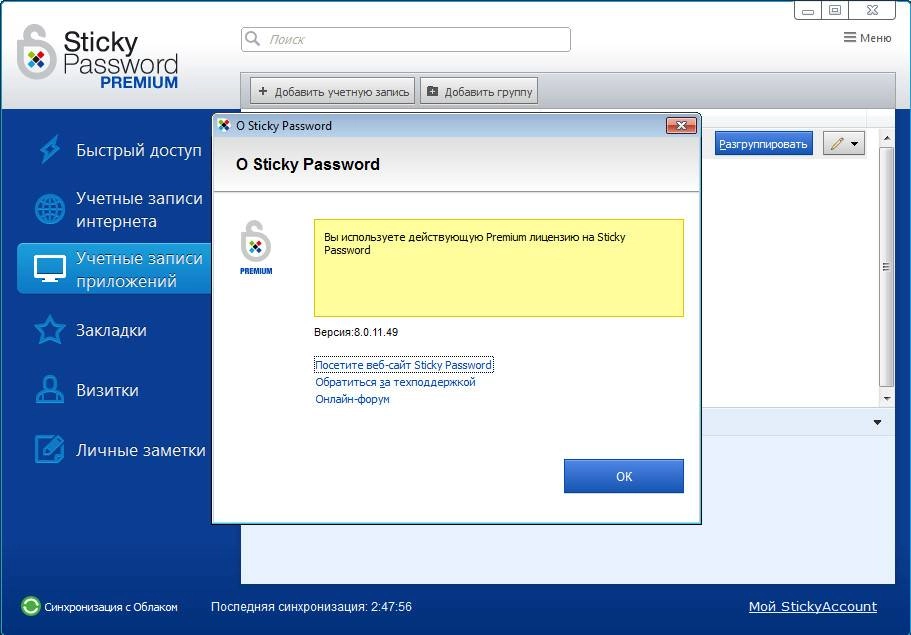This screenshot has height=635, width=911.
Task: Maximize the main Sticky Password window
Action: click(x=835, y=10)
